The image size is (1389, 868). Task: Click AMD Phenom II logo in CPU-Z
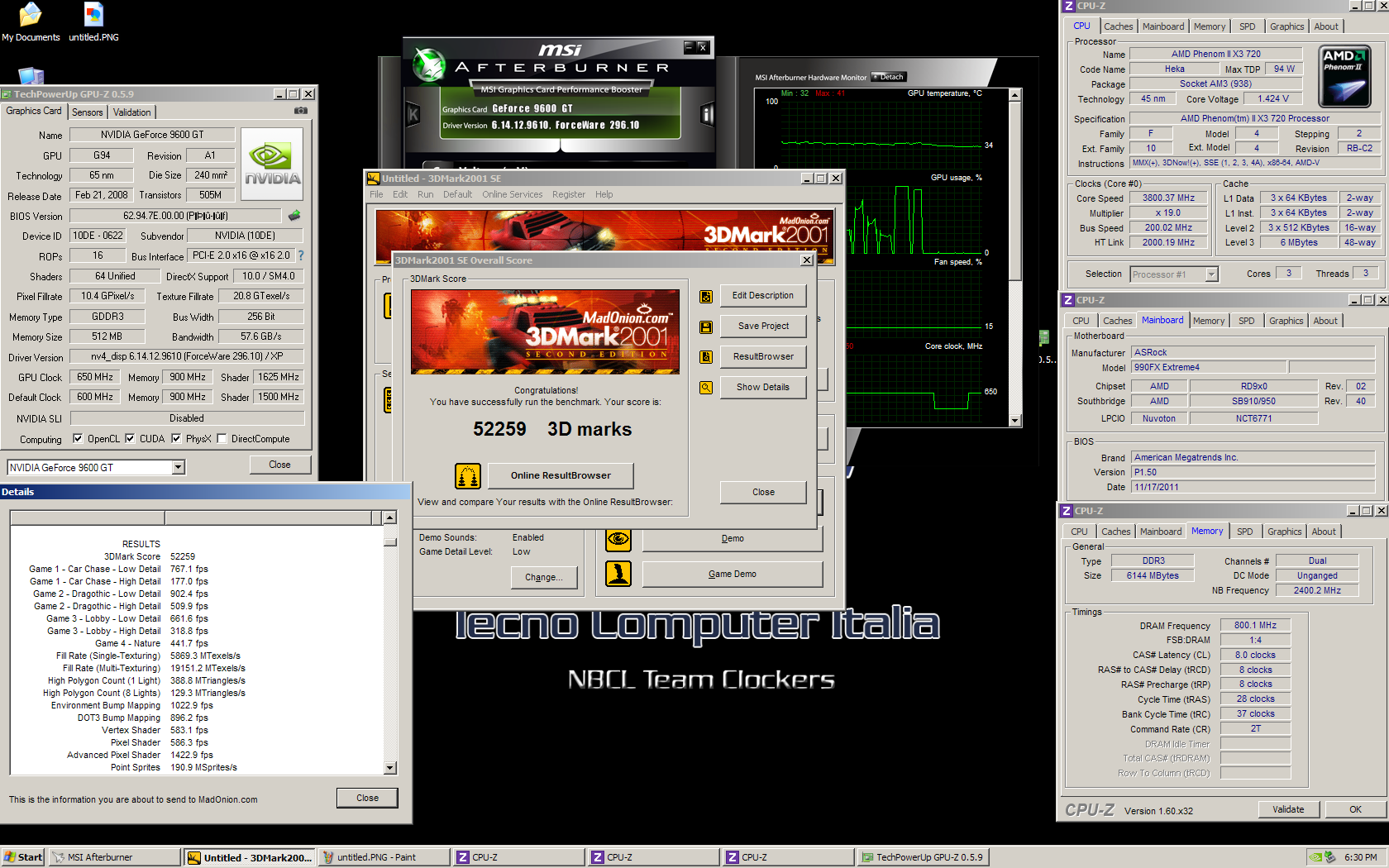pyautogui.click(x=1344, y=76)
